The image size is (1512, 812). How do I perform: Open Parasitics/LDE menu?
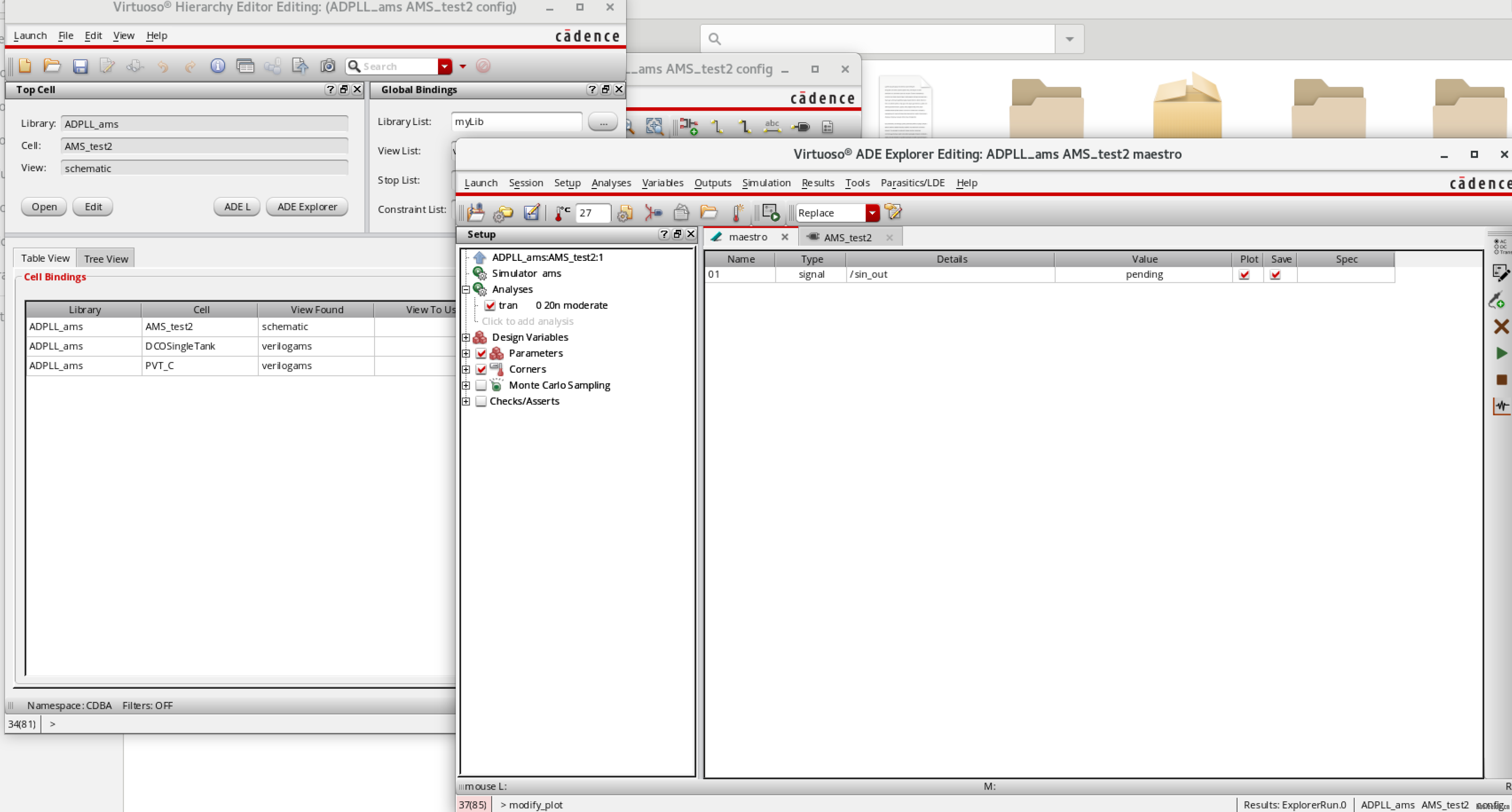coord(912,182)
